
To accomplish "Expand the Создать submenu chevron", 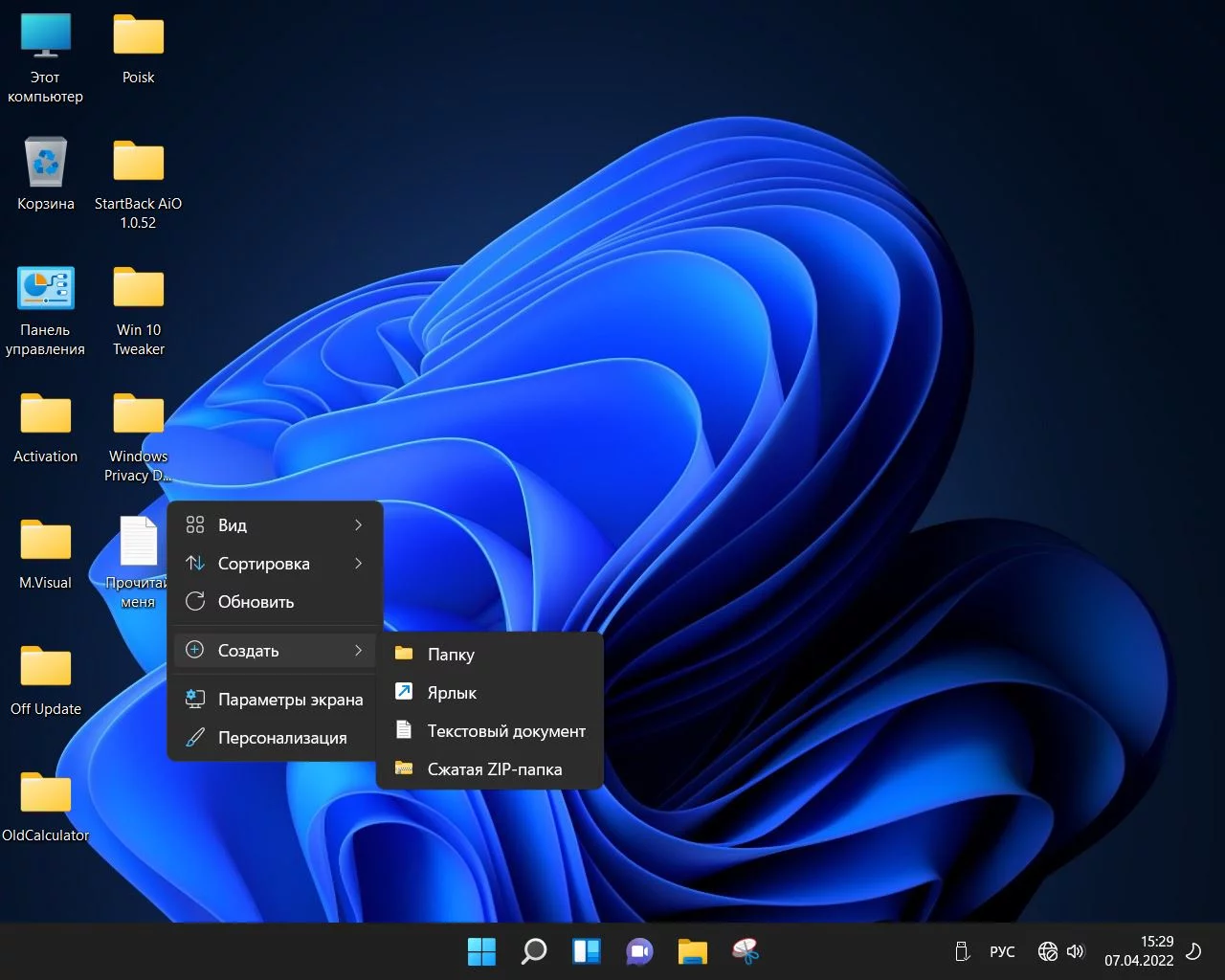I will pyautogui.click(x=358, y=651).
